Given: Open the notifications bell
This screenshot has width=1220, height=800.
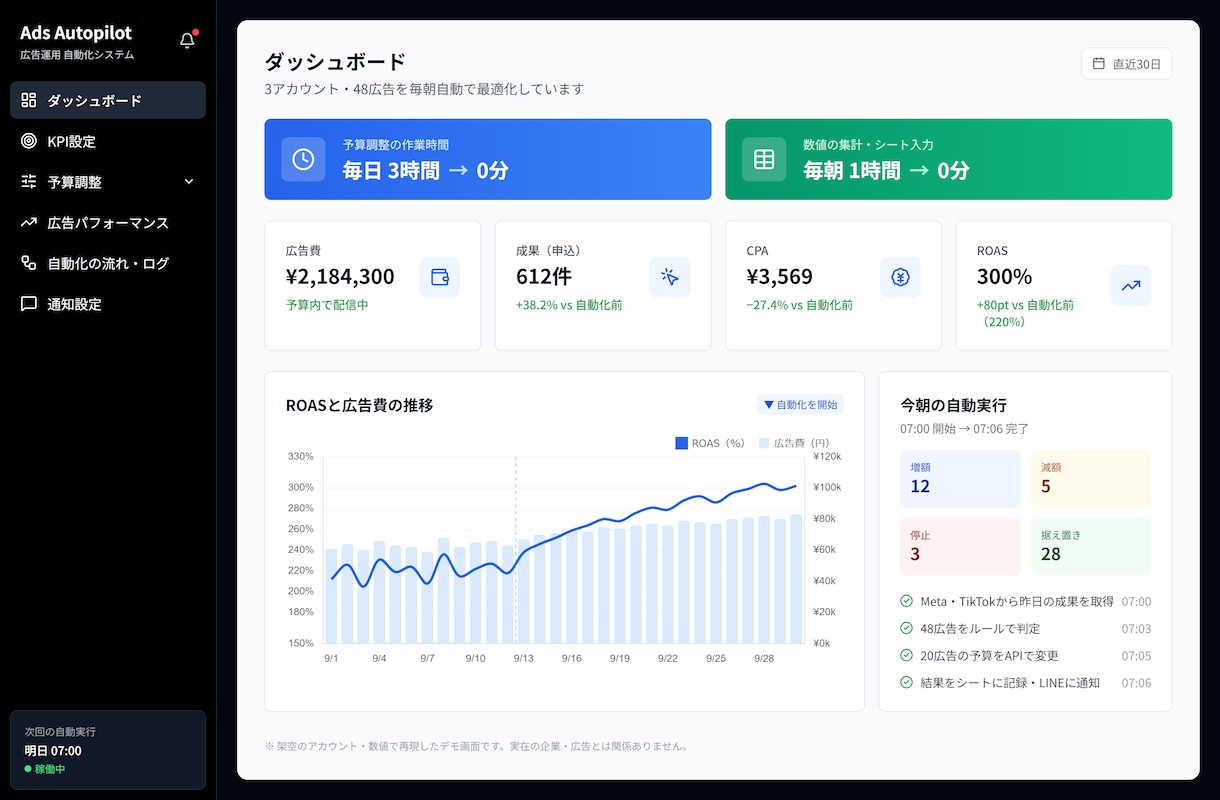Looking at the screenshot, I should point(187,41).
